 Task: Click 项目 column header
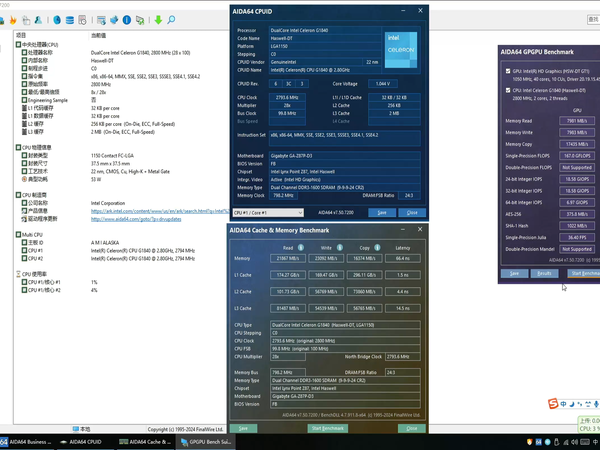coord(21,36)
